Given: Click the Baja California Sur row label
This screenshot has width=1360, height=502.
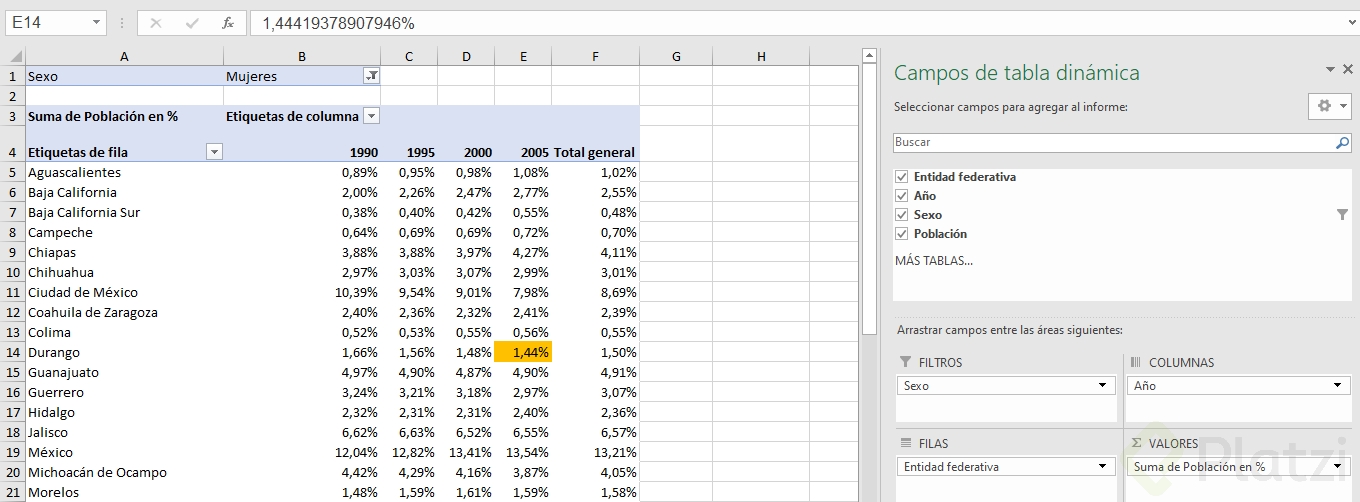Looking at the screenshot, I should tap(84, 212).
